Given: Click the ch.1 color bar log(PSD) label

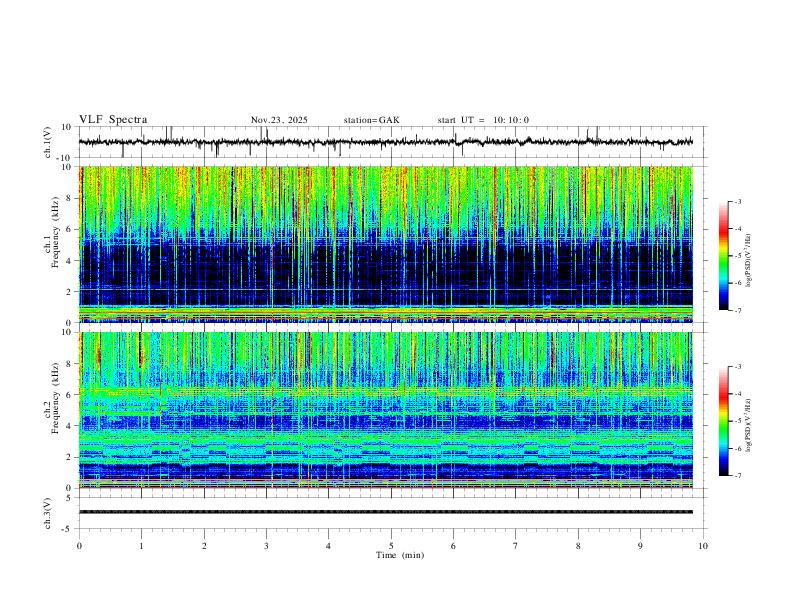Looking at the screenshot, I should tap(749, 261).
